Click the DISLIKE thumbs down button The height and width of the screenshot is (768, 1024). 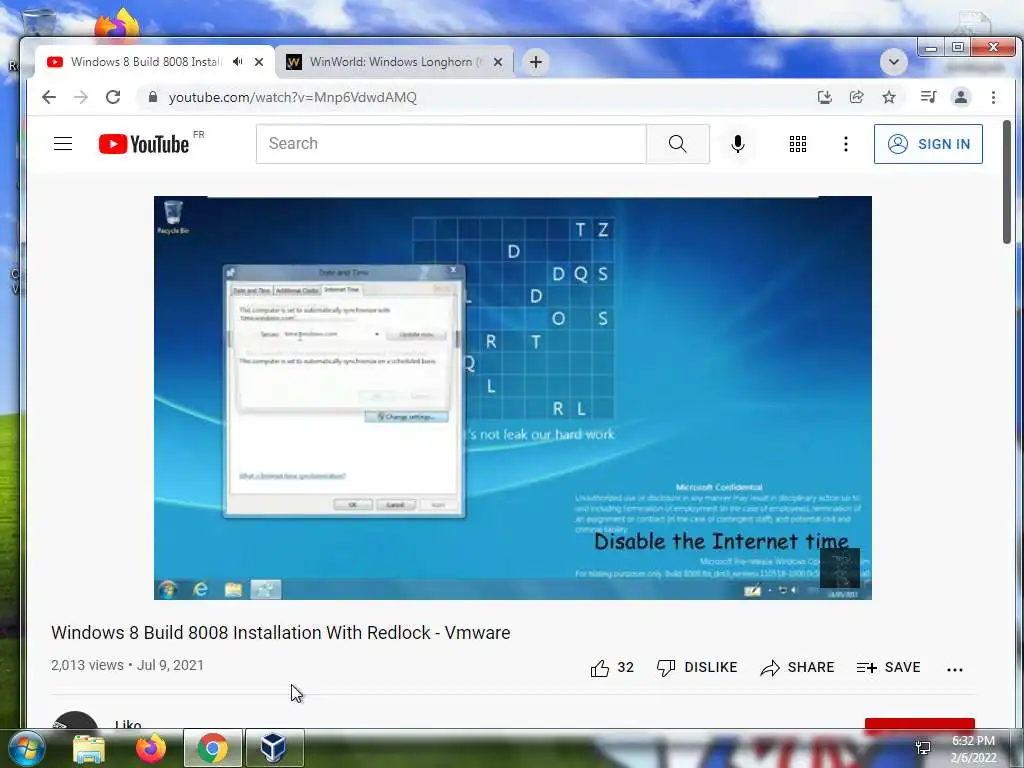tap(697, 667)
